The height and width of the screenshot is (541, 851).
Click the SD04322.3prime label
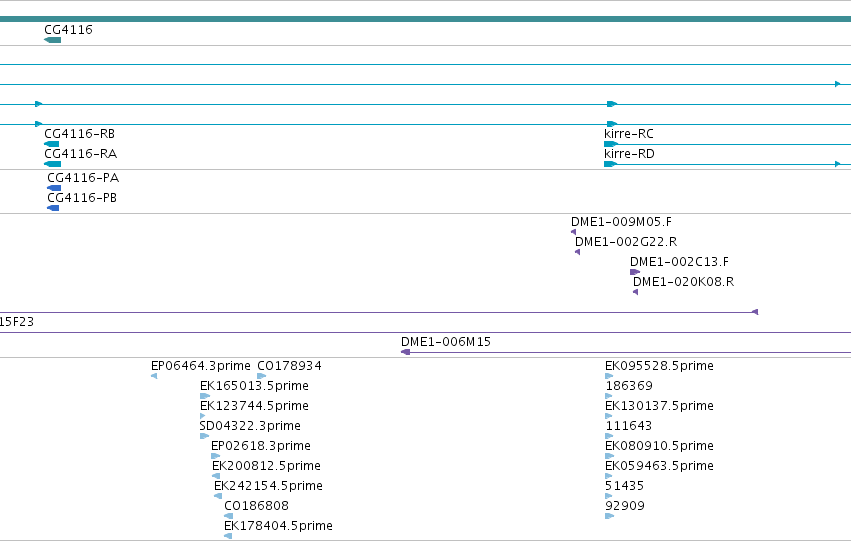(250, 425)
